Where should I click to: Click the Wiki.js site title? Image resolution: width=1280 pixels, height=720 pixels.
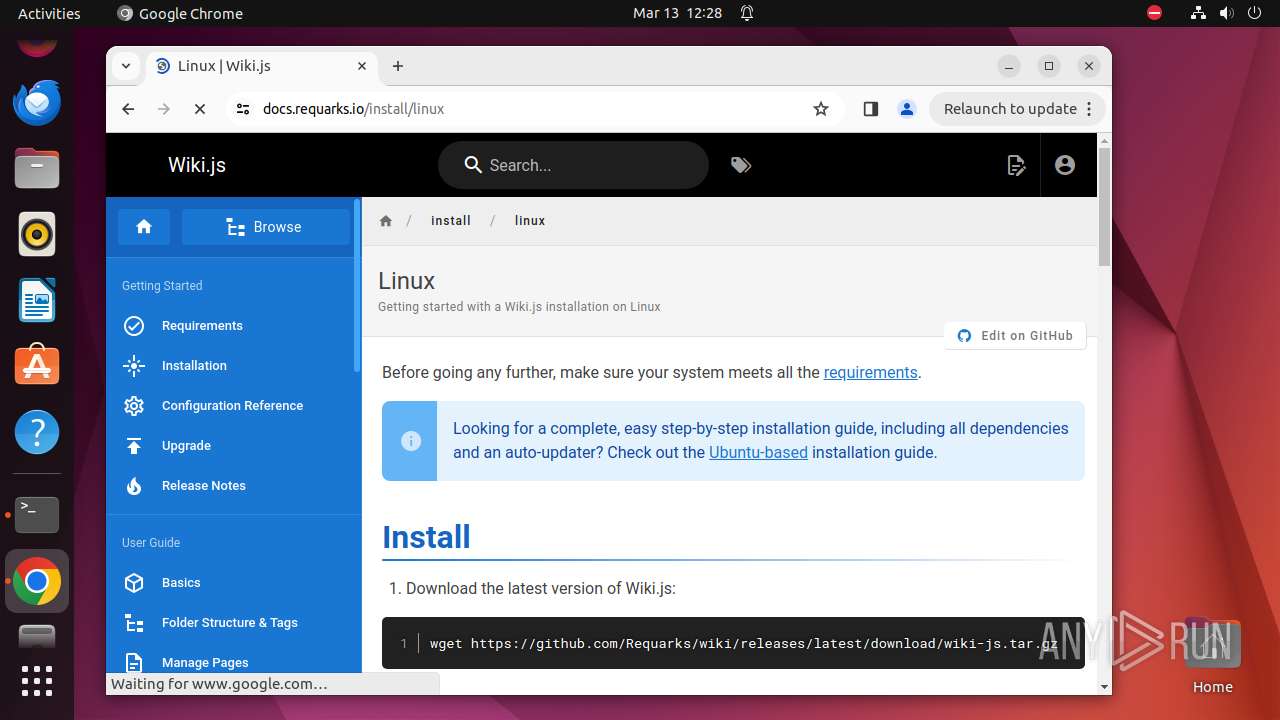coord(197,165)
